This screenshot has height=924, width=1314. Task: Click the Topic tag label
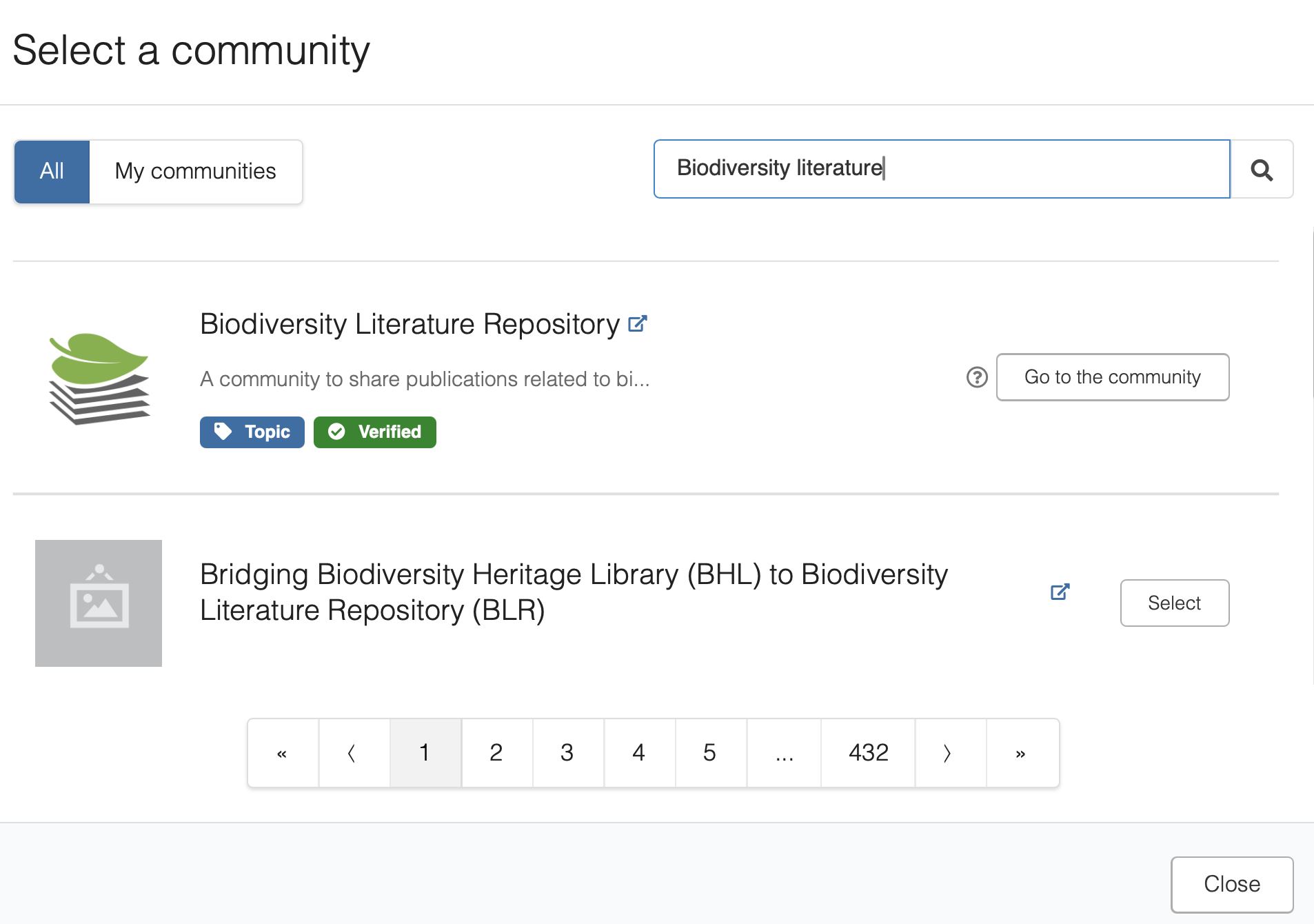(x=252, y=432)
